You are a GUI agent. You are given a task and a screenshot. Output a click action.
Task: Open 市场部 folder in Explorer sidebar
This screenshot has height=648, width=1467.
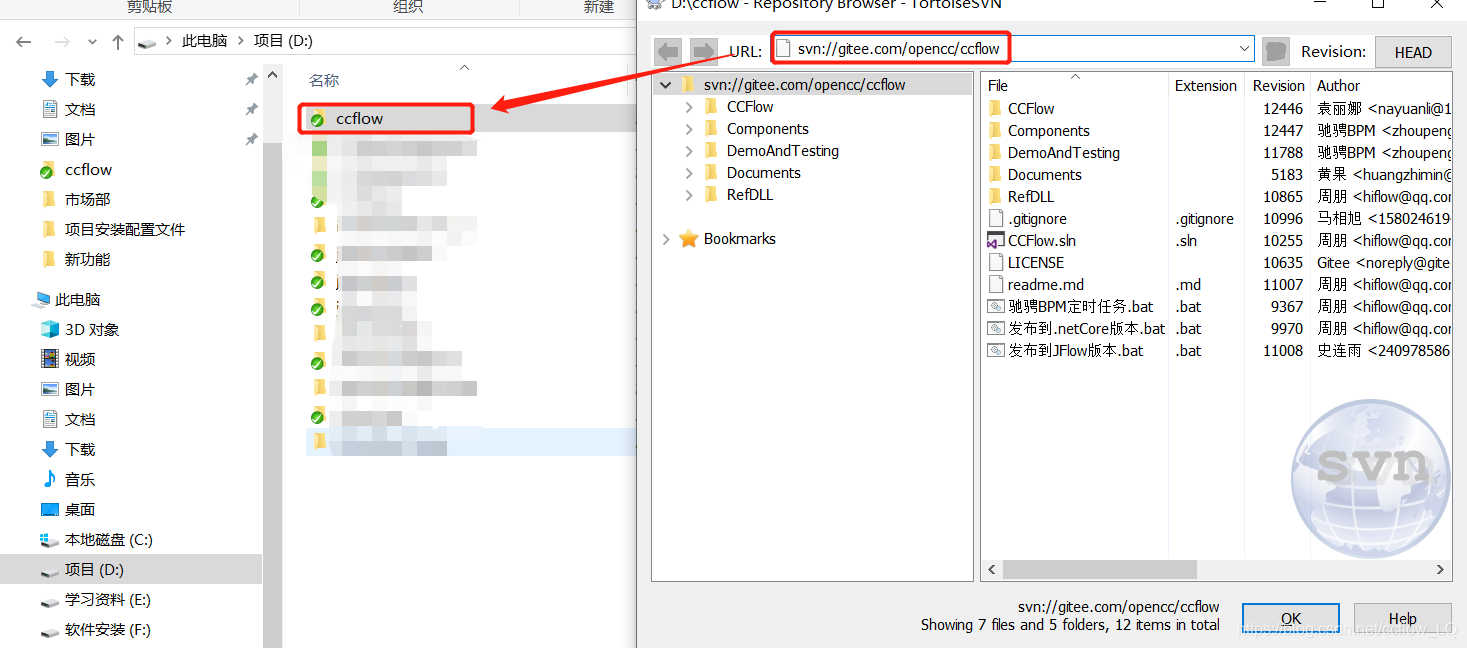click(x=87, y=199)
